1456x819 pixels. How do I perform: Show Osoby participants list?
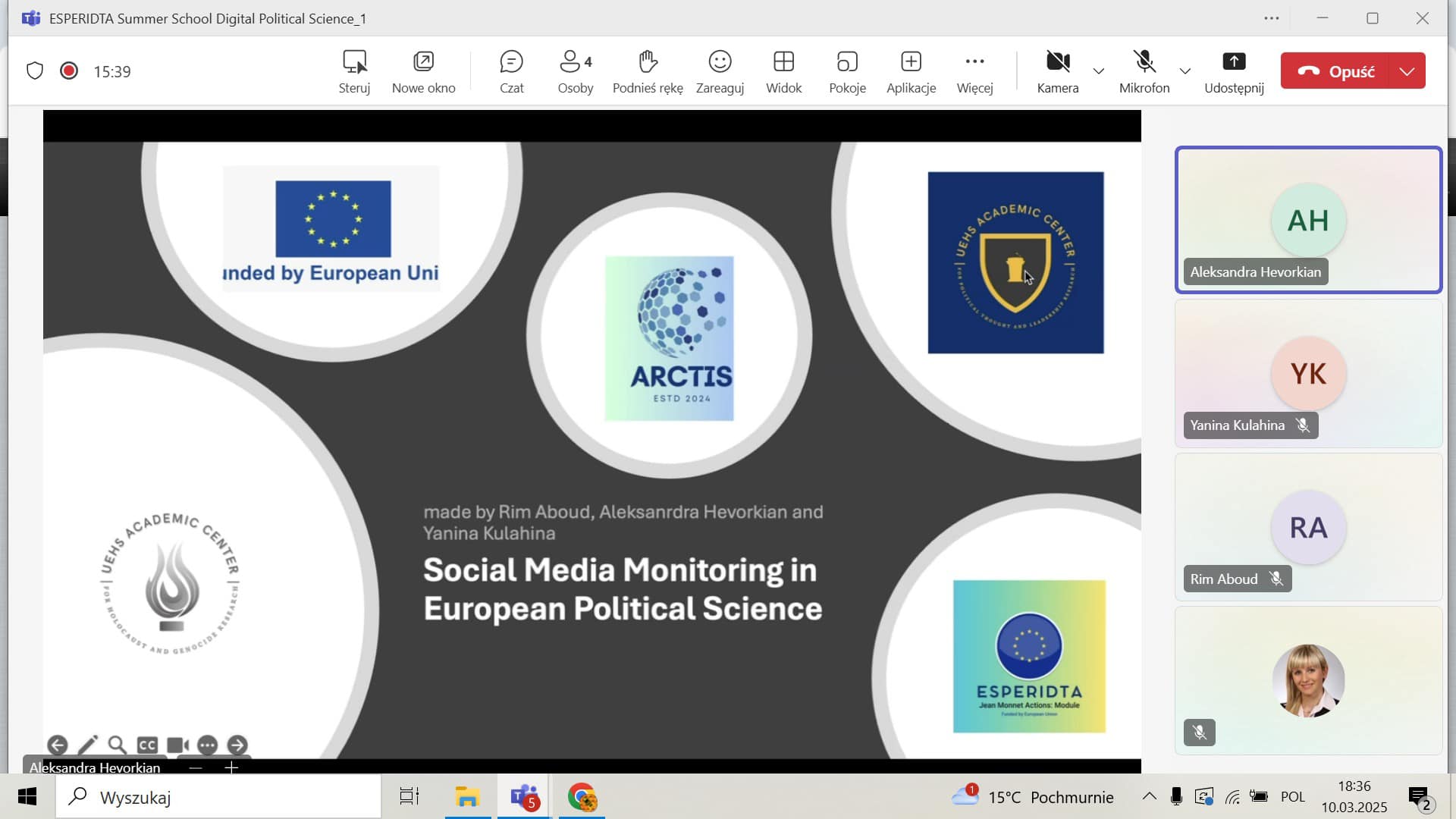(576, 72)
